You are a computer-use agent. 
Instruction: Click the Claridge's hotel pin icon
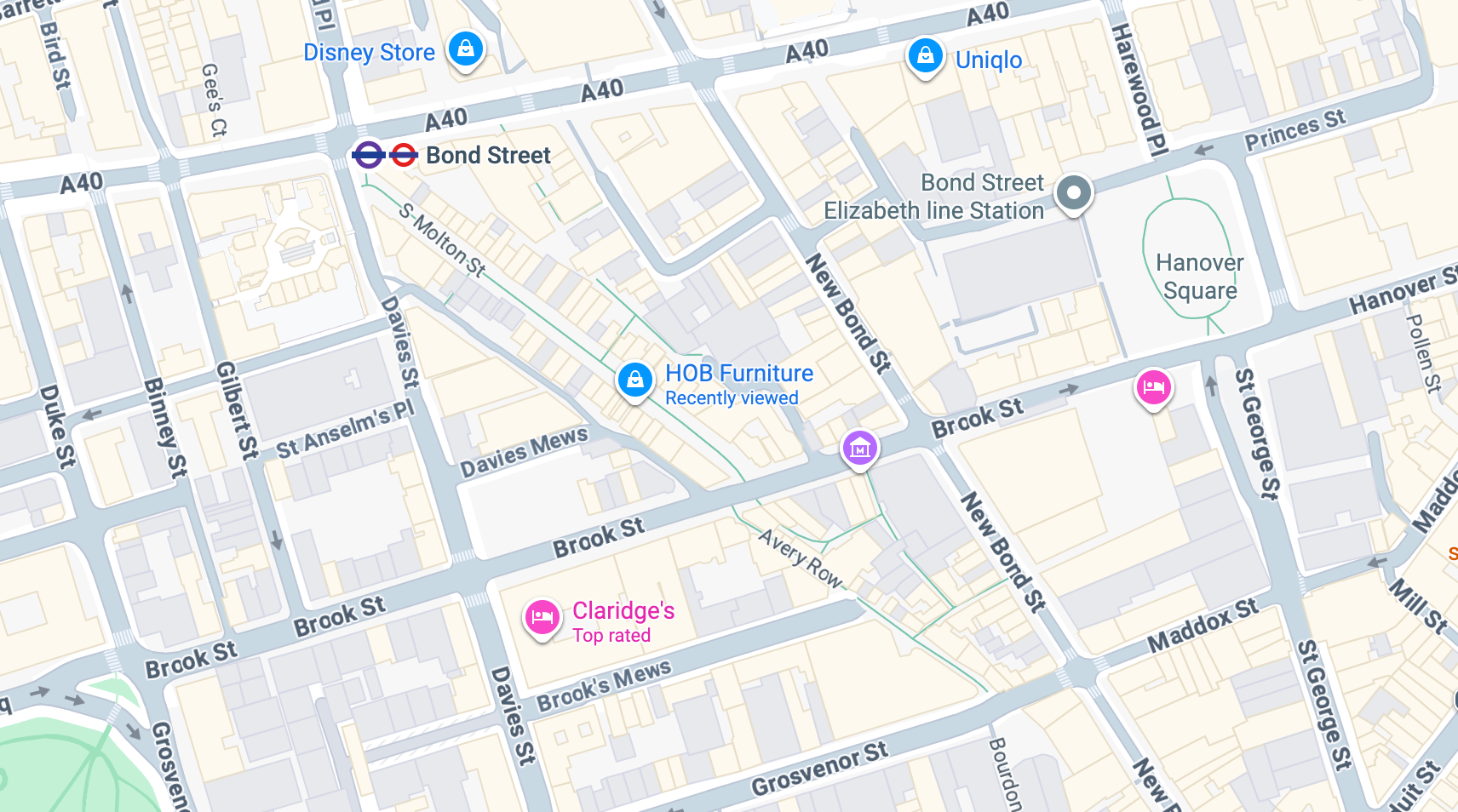542,619
